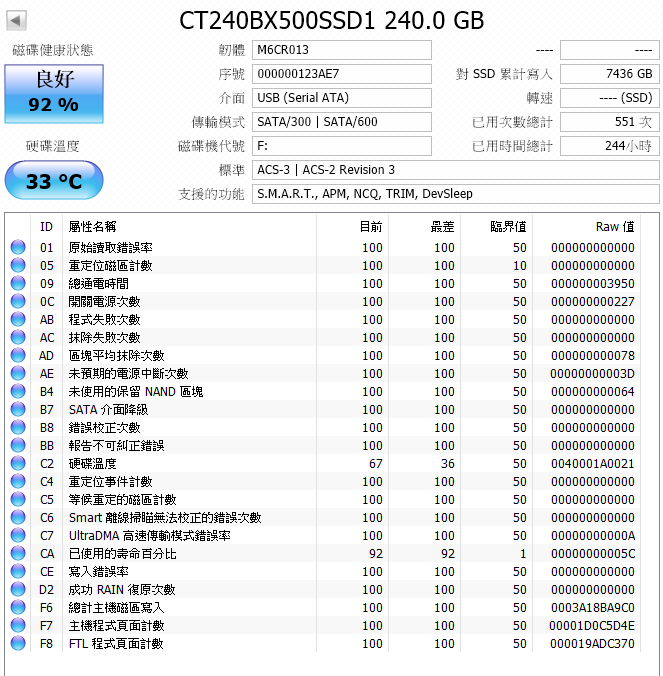Click the 臨界值 column header
The height and width of the screenshot is (676, 663).
click(497, 226)
